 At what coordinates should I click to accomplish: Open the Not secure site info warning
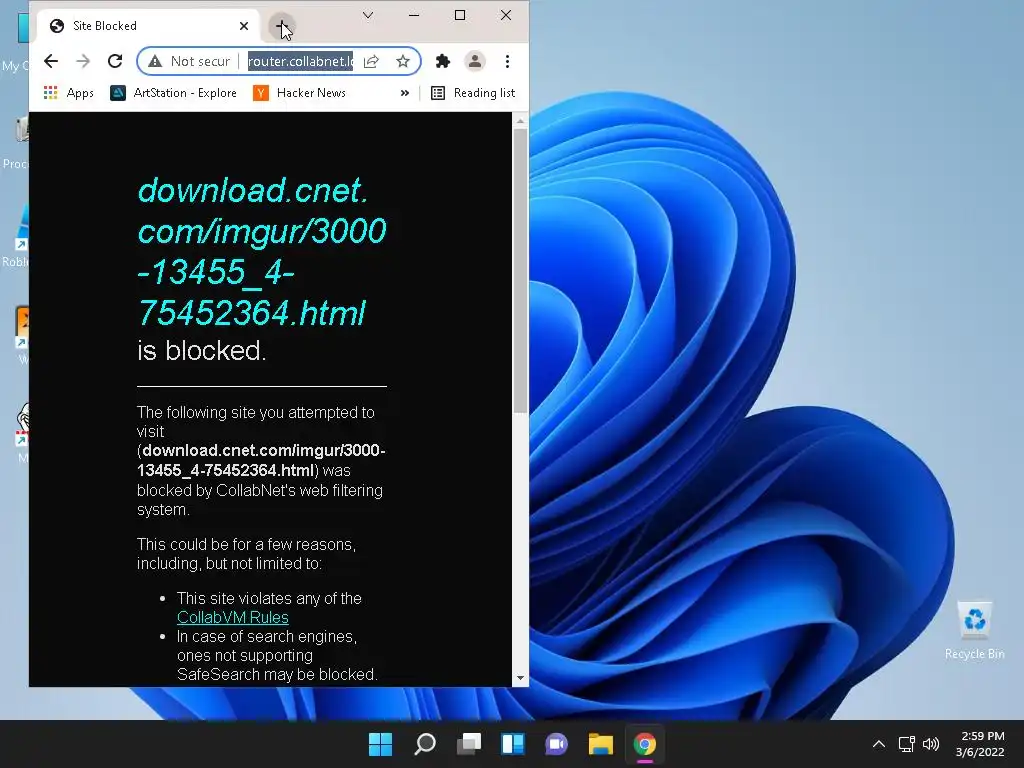pyautogui.click(x=189, y=61)
